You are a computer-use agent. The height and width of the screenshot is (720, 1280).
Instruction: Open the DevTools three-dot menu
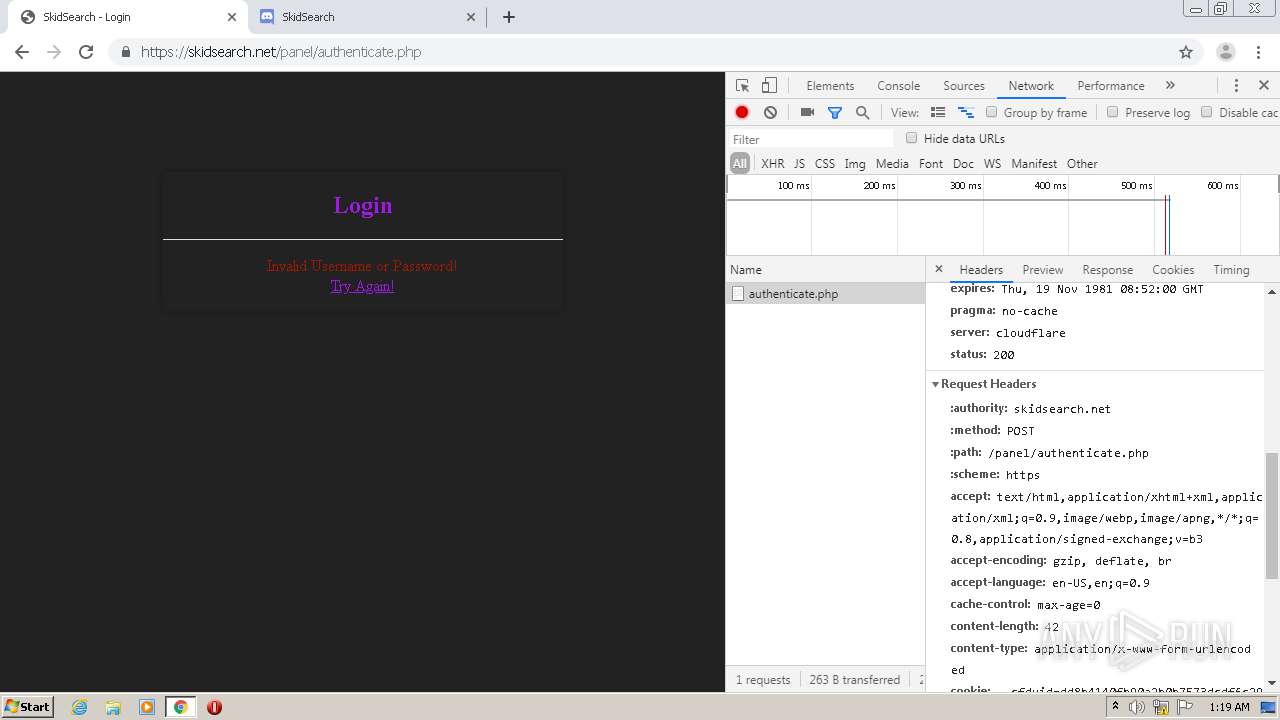[x=1236, y=86]
